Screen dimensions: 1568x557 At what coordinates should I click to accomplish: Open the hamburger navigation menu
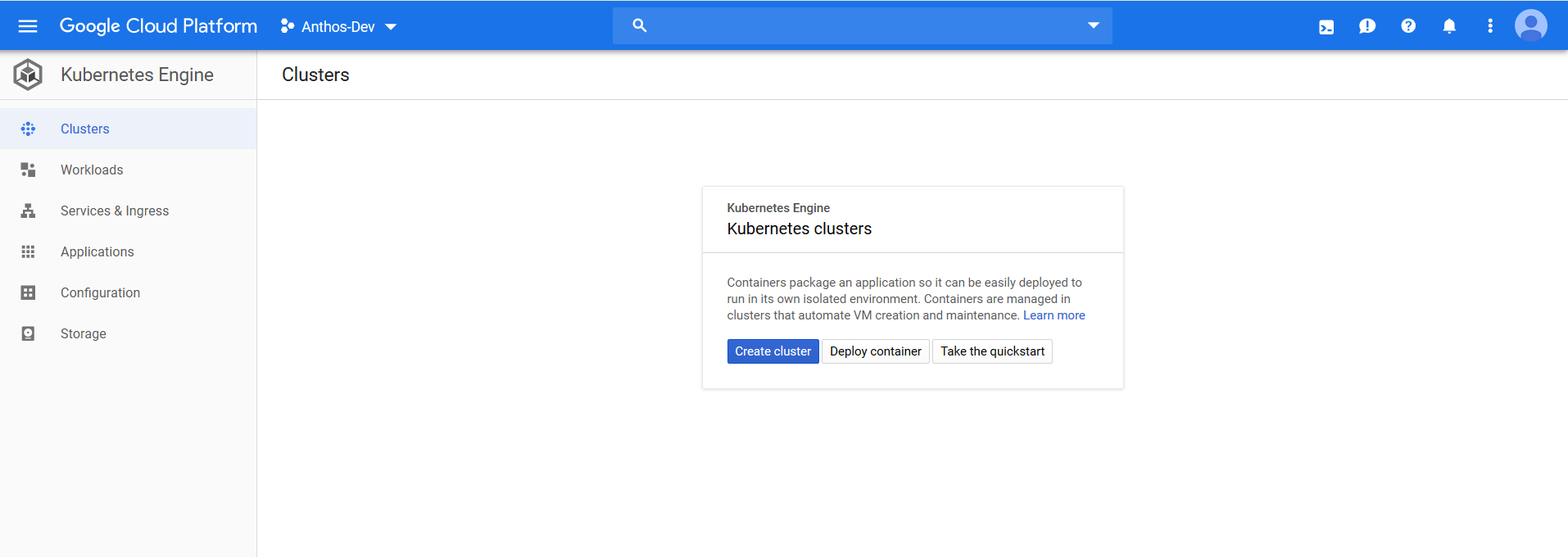(28, 26)
